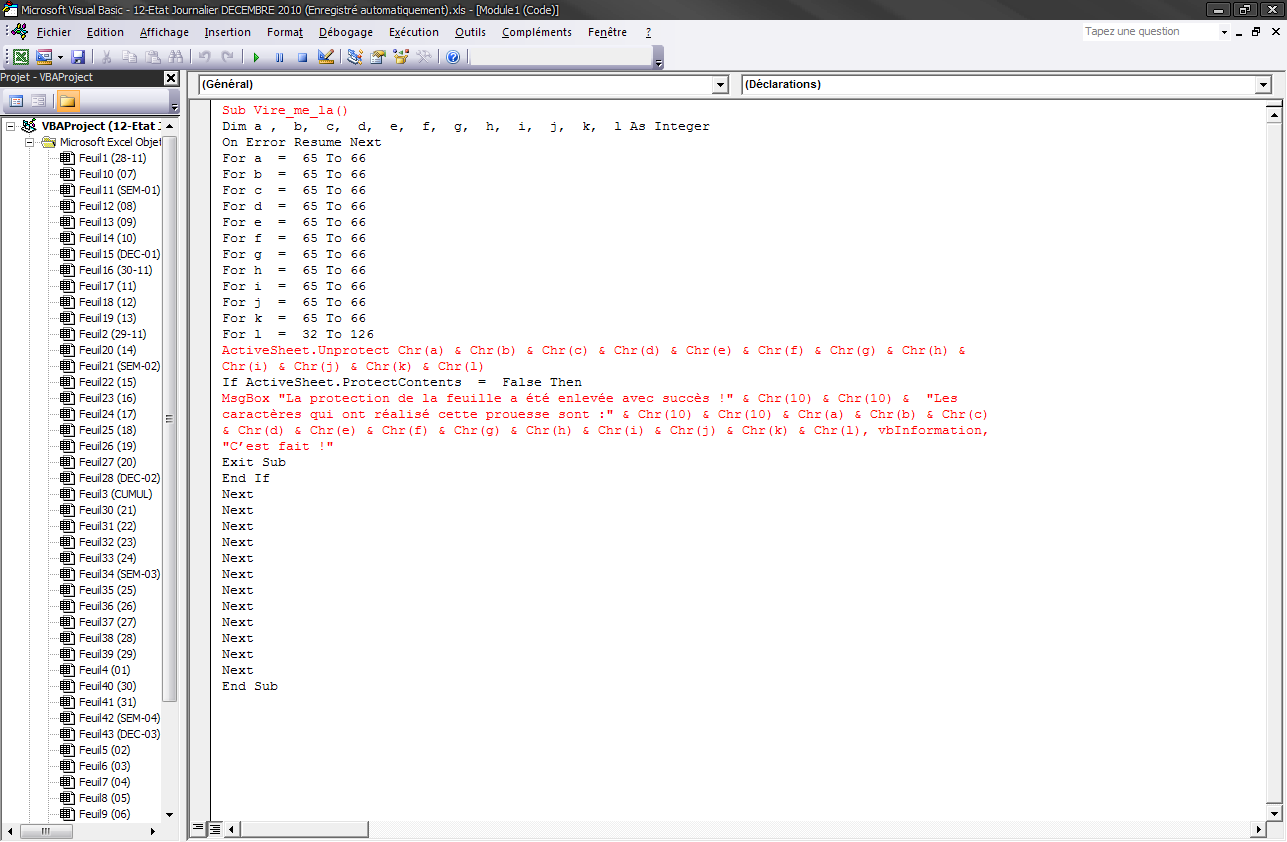Toggle Design mode icon in toolbar

tap(325, 57)
